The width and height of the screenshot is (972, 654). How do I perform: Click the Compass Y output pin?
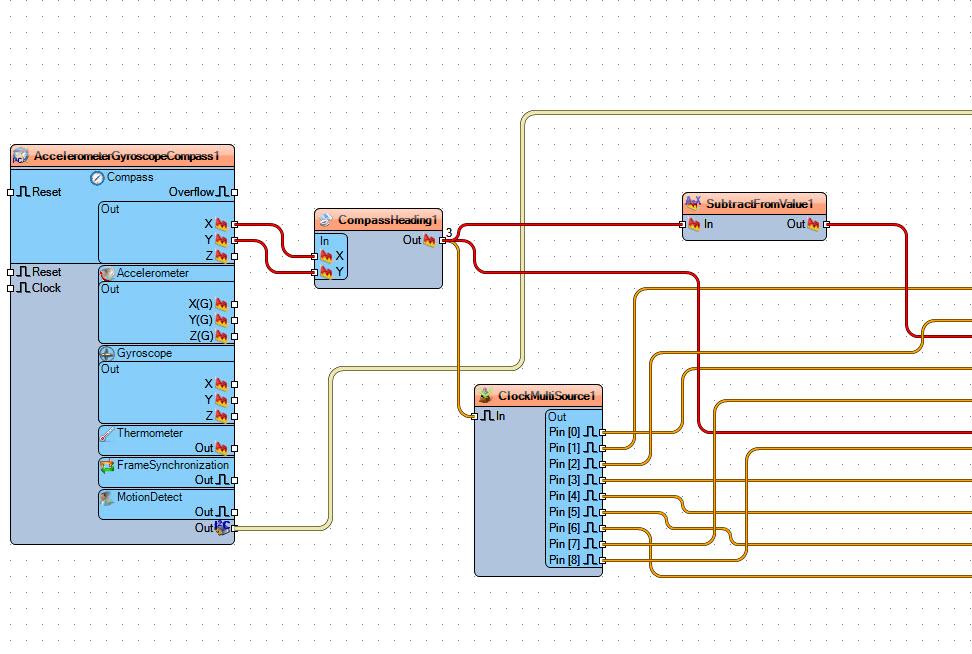pyautogui.click(x=234, y=241)
